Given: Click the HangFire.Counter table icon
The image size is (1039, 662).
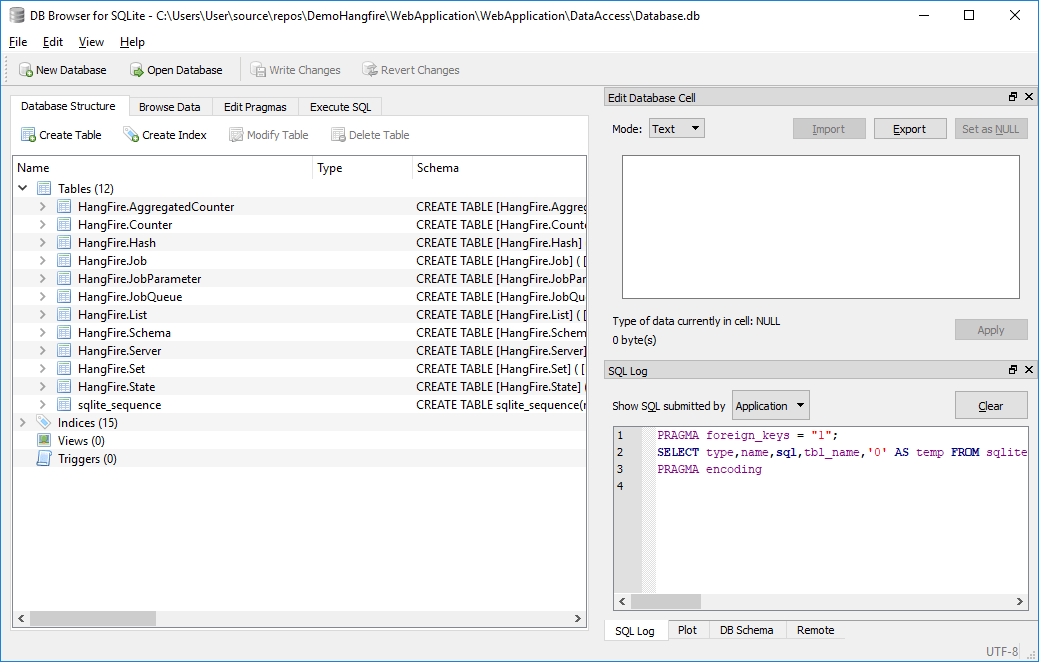Looking at the screenshot, I should coord(64,225).
